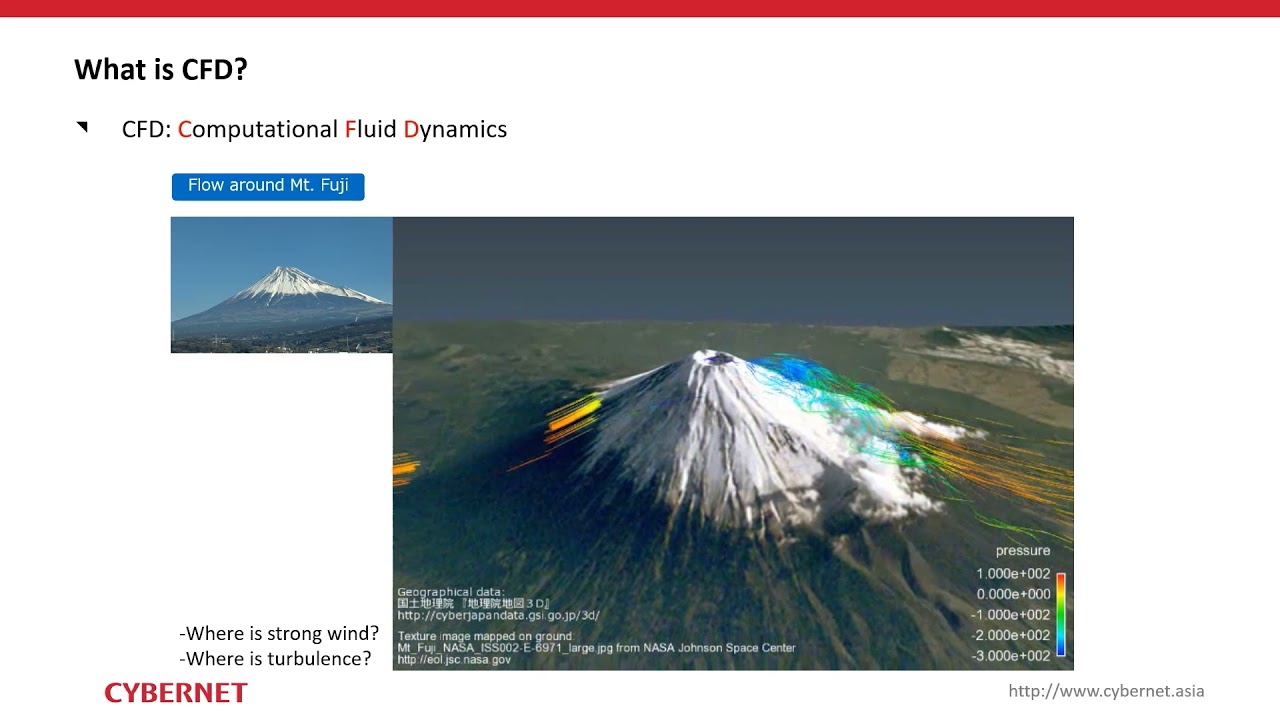Click the Mt_Fuji_NASA_ISS002-E-6971_large.jpg filename text
Viewport: 1280px width, 720px height.
click(x=504, y=648)
